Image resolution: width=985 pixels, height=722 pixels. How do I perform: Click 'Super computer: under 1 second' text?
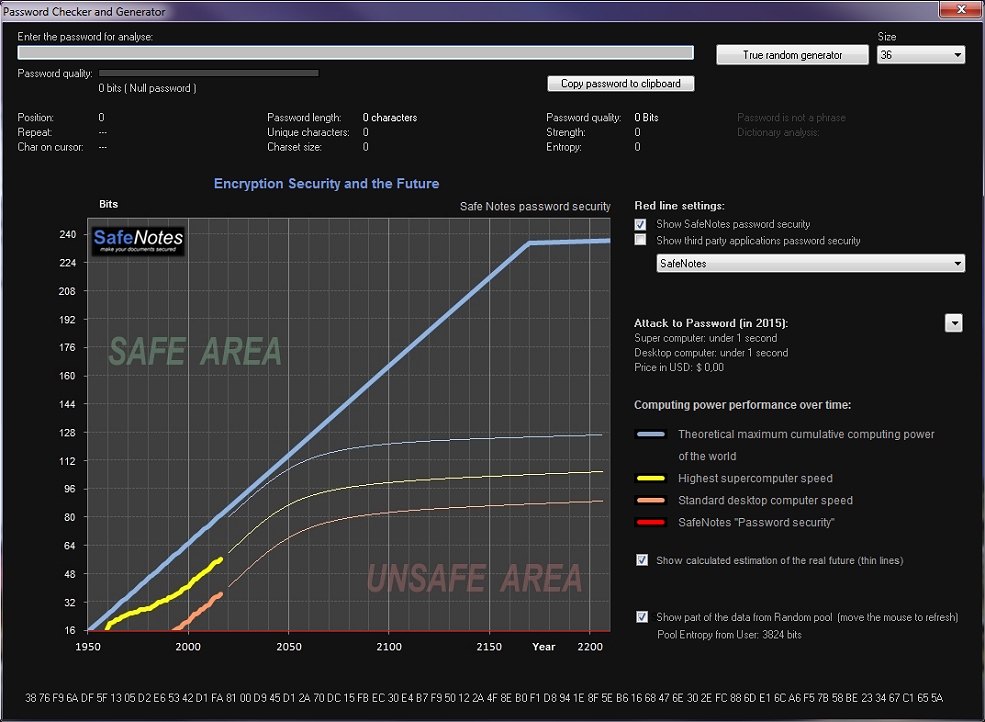point(705,338)
